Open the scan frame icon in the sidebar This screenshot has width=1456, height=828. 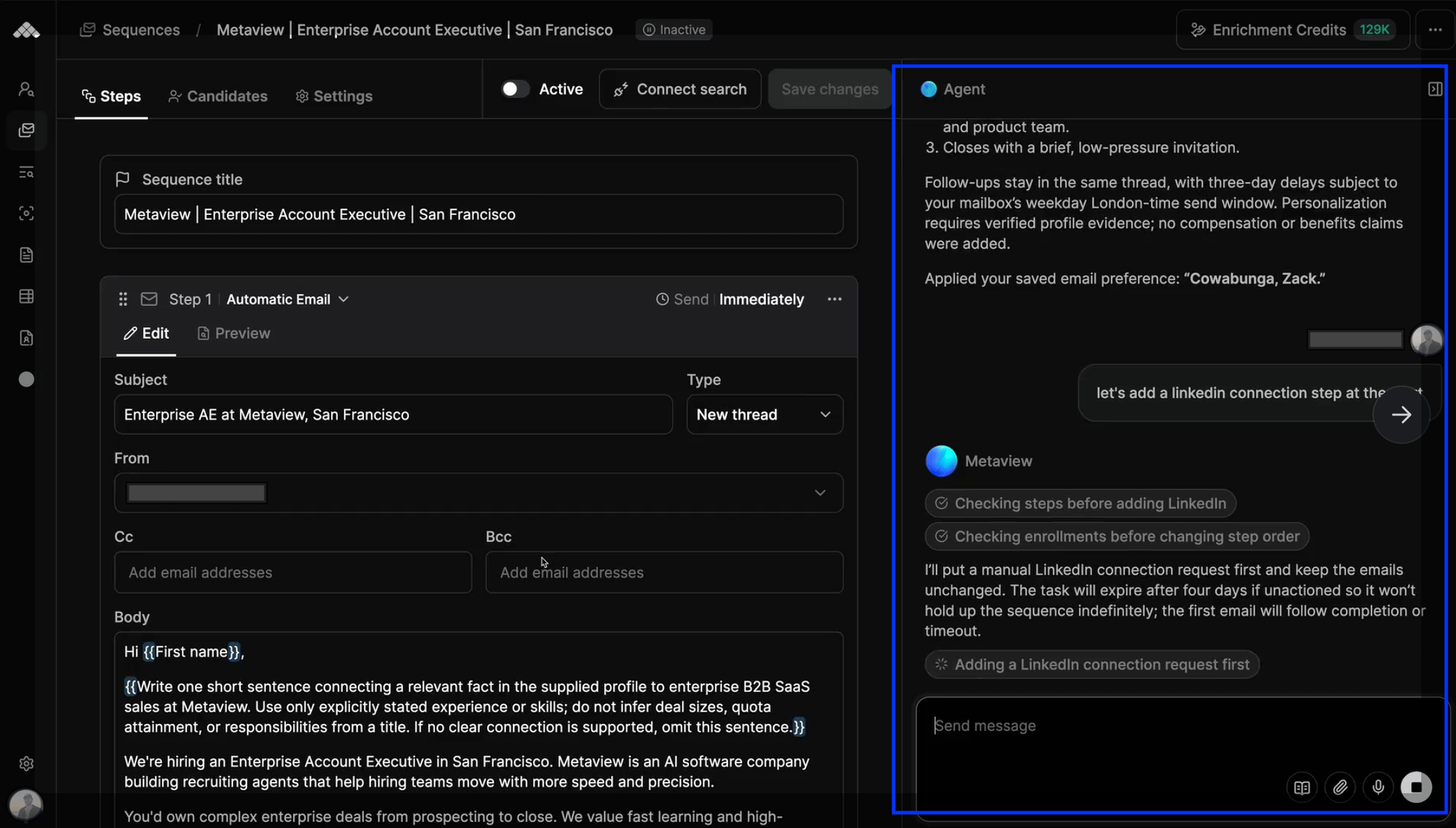26,214
